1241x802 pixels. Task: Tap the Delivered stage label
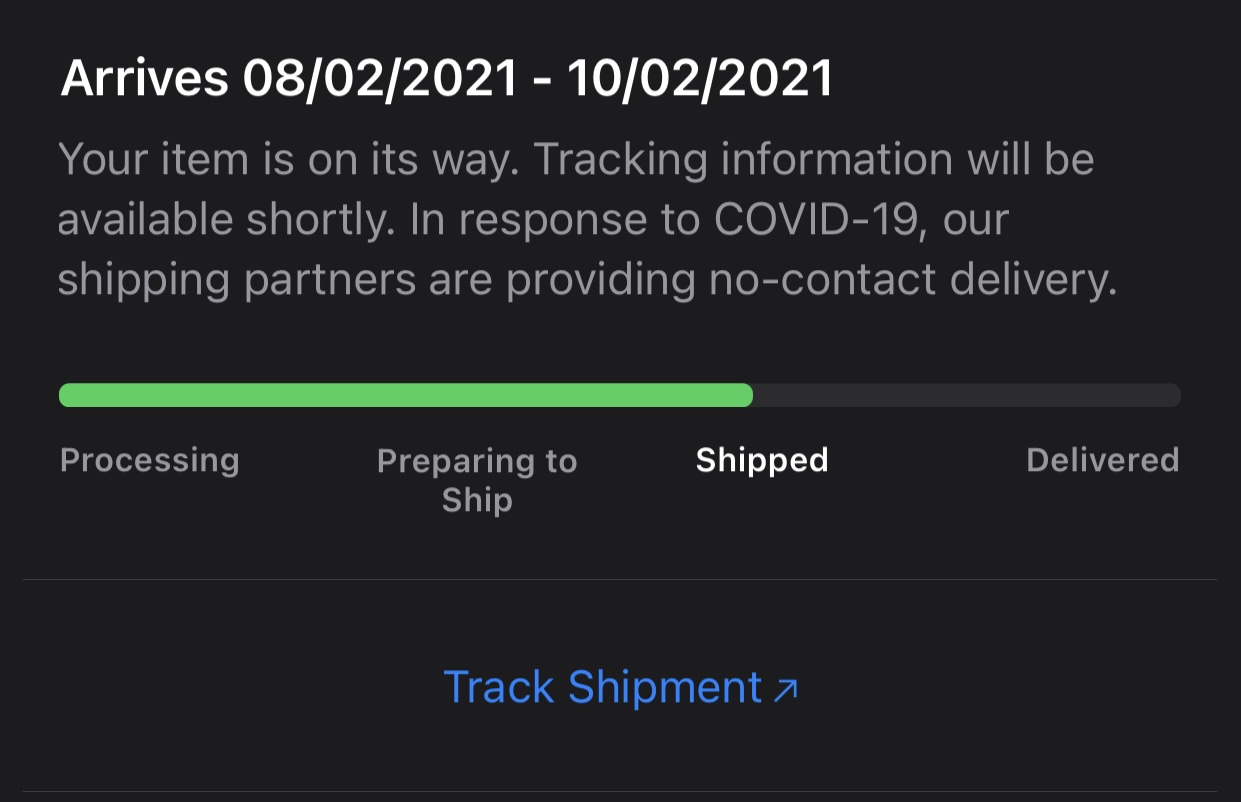coord(1103,460)
